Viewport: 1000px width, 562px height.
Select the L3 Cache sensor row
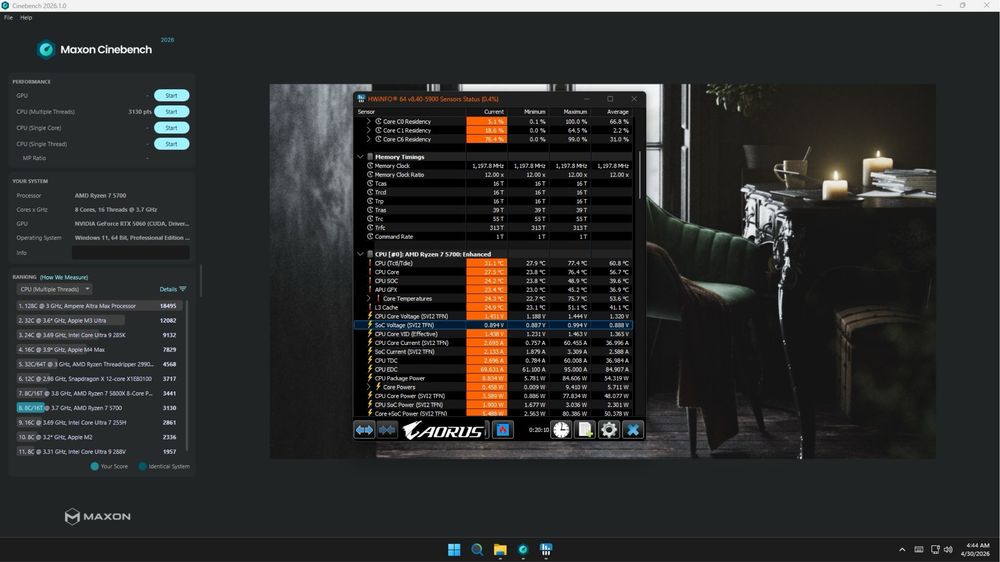pyautogui.click(x=493, y=307)
